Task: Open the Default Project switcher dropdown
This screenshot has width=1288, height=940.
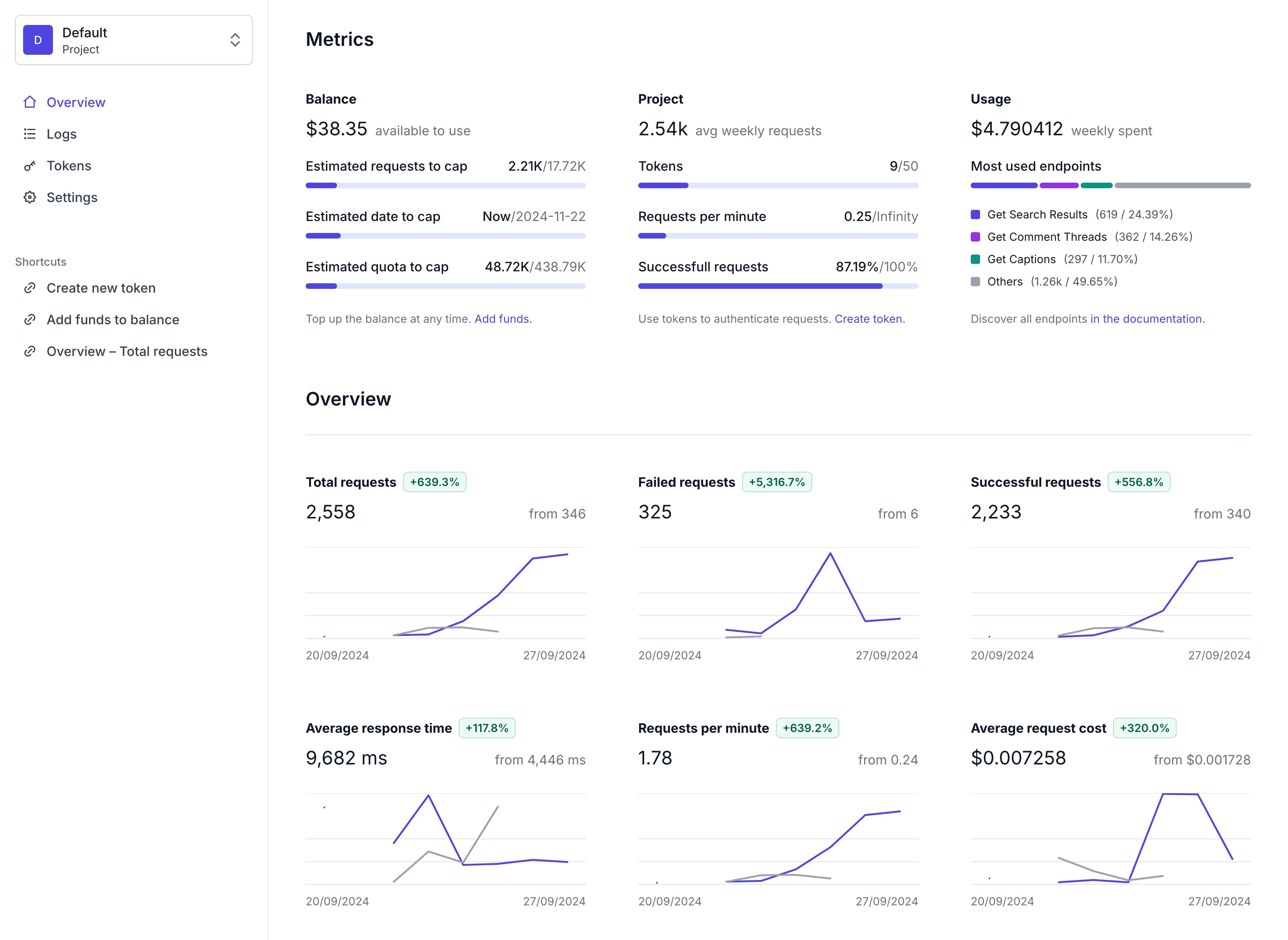Action: pos(134,40)
